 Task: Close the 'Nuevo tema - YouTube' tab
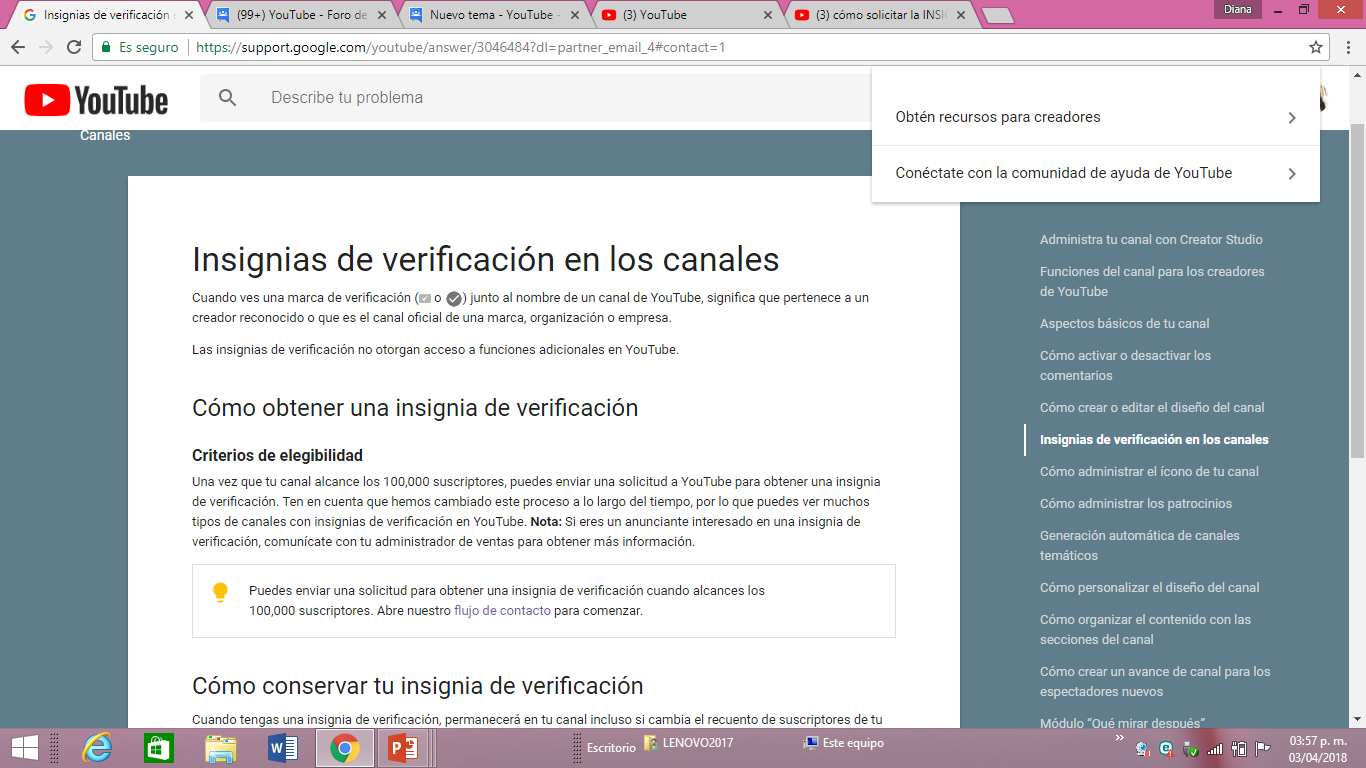pyautogui.click(x=575, y=15)
